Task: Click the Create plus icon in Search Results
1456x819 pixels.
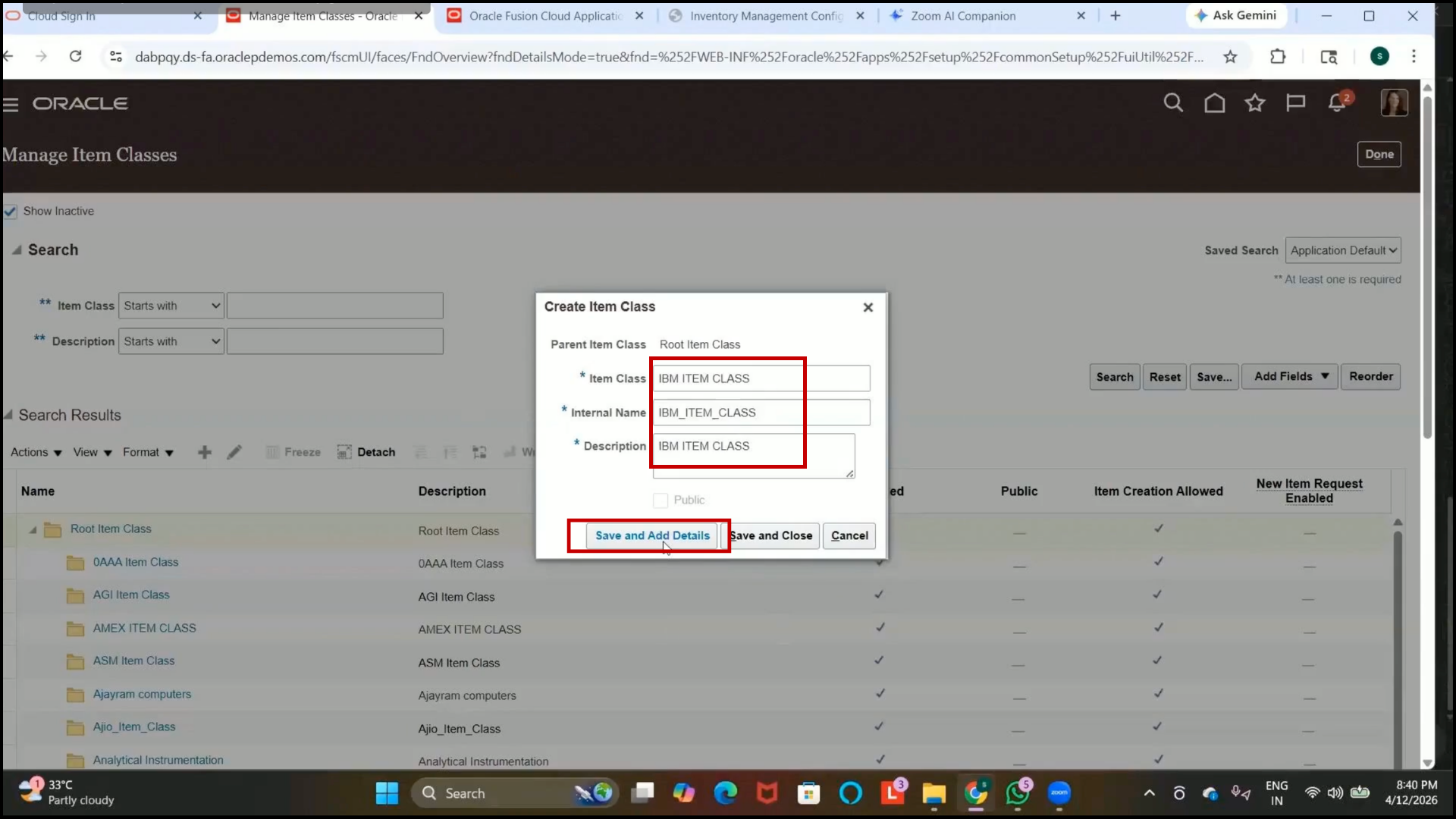Action: click(205, 453)
